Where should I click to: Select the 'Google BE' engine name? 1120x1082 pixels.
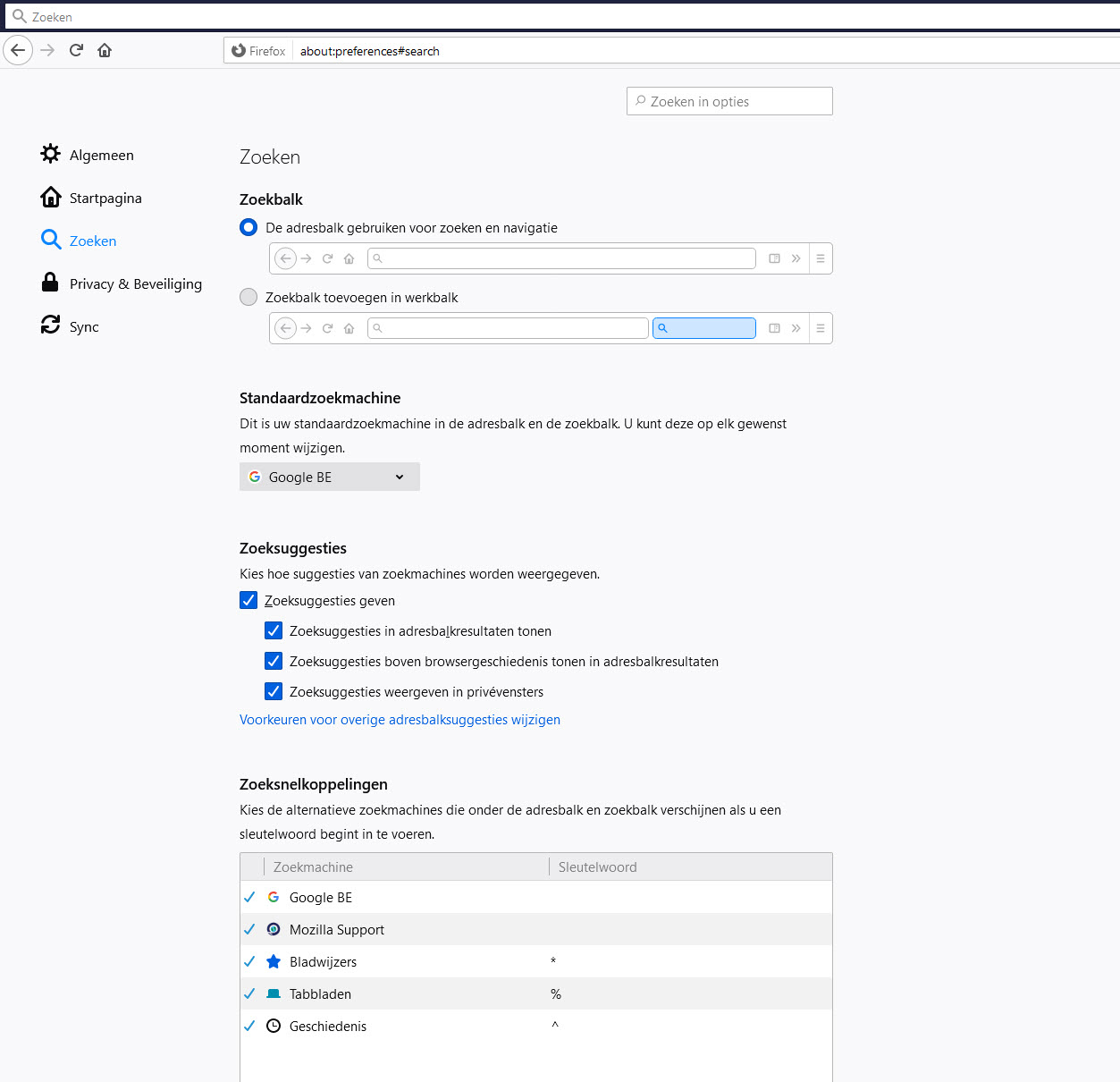coord(321,898)
